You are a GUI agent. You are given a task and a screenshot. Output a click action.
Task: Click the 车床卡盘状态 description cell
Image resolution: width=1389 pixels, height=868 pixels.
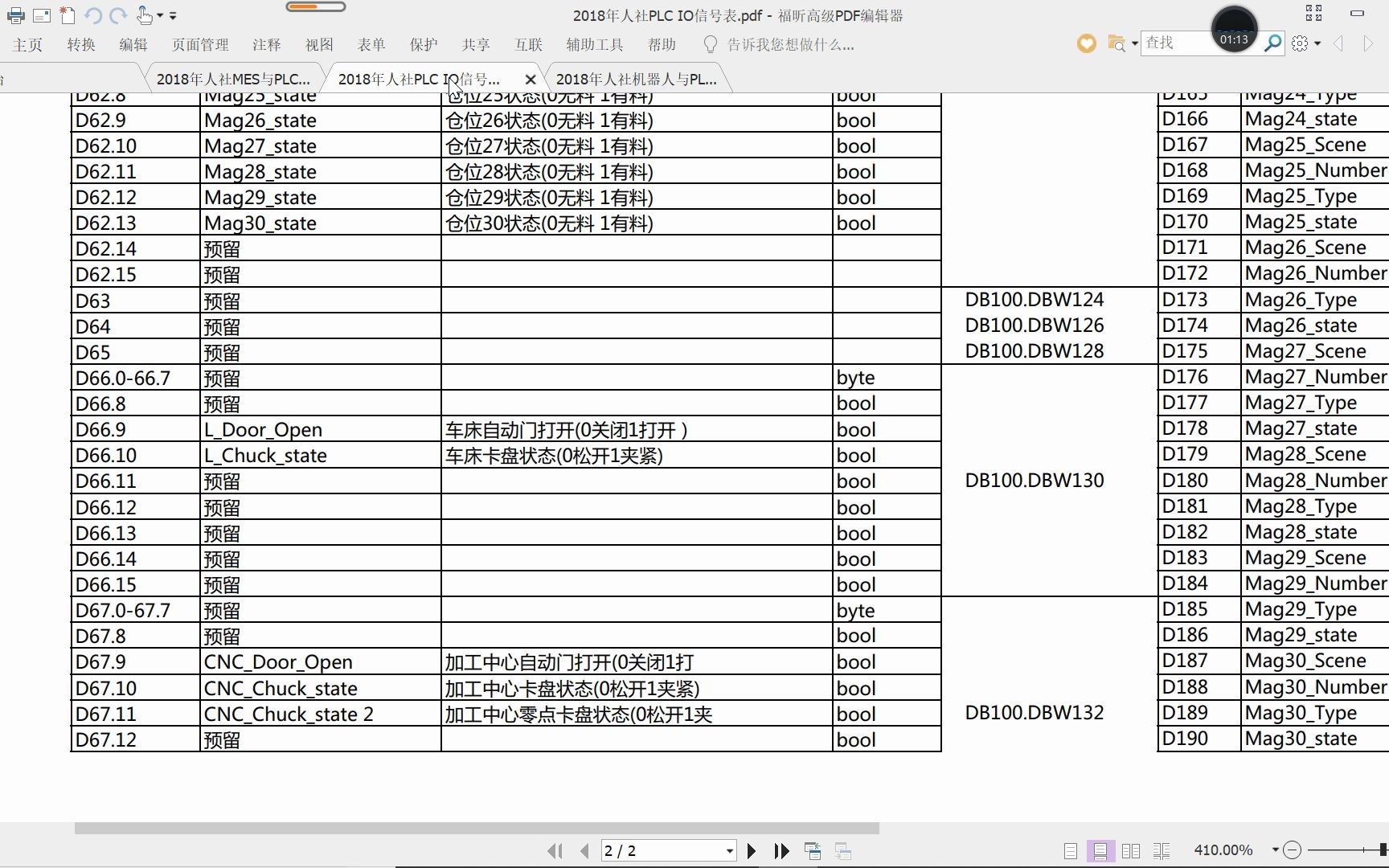(x=637, y=456)
